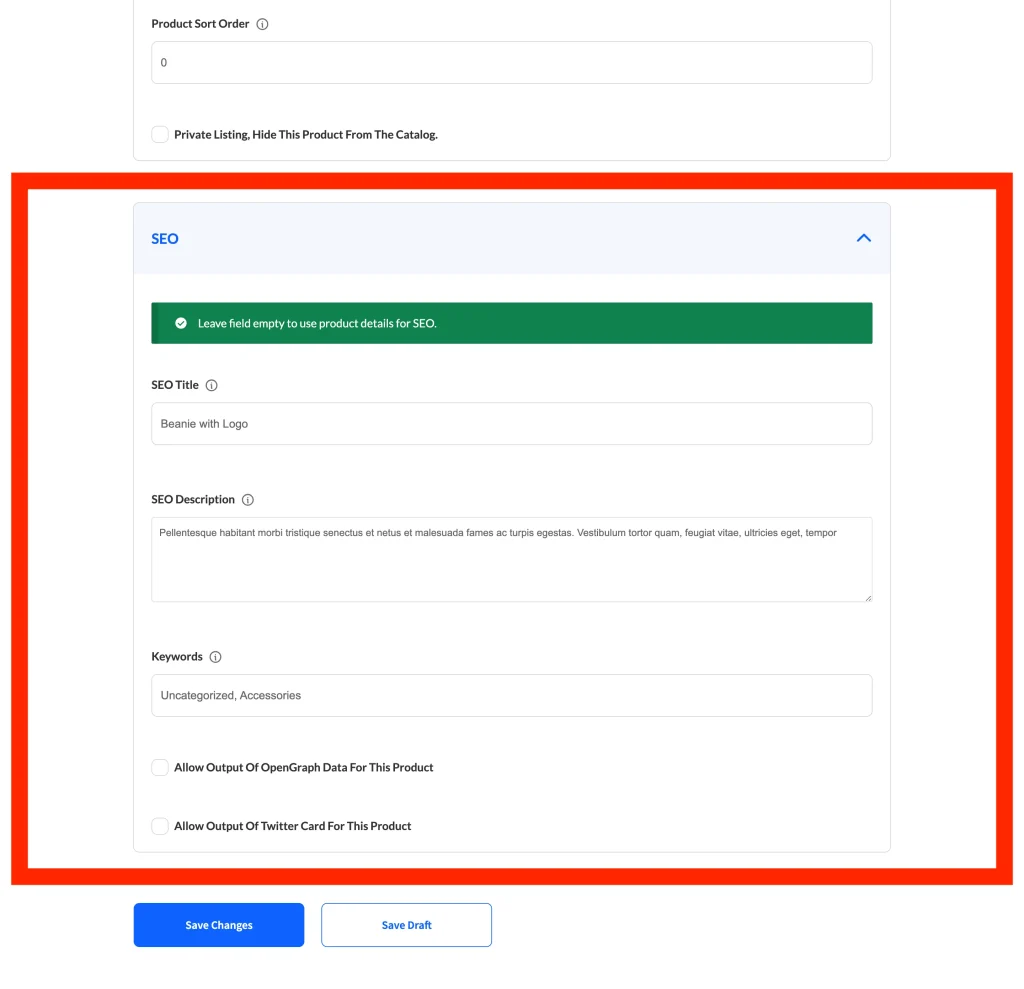Select the Keywords input field
This screenshot has height=989, width=1024.
tap(511, 695)
